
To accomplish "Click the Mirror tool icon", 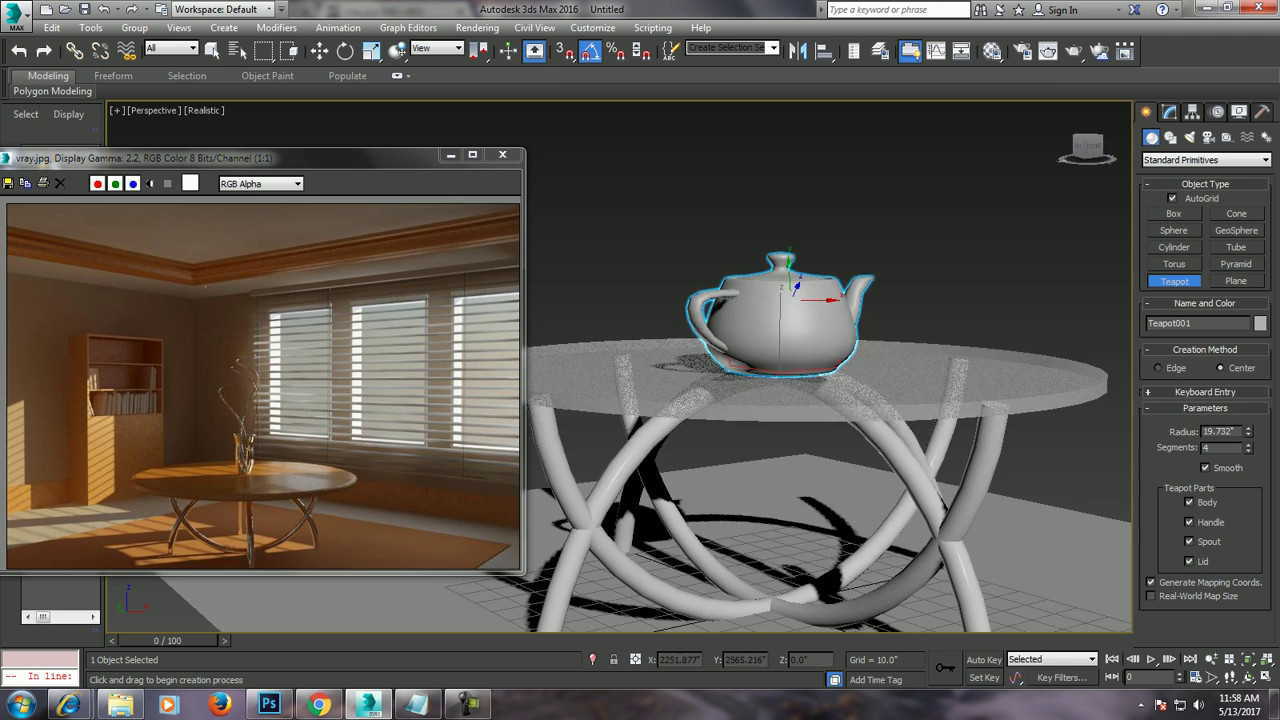I will 798,51.
